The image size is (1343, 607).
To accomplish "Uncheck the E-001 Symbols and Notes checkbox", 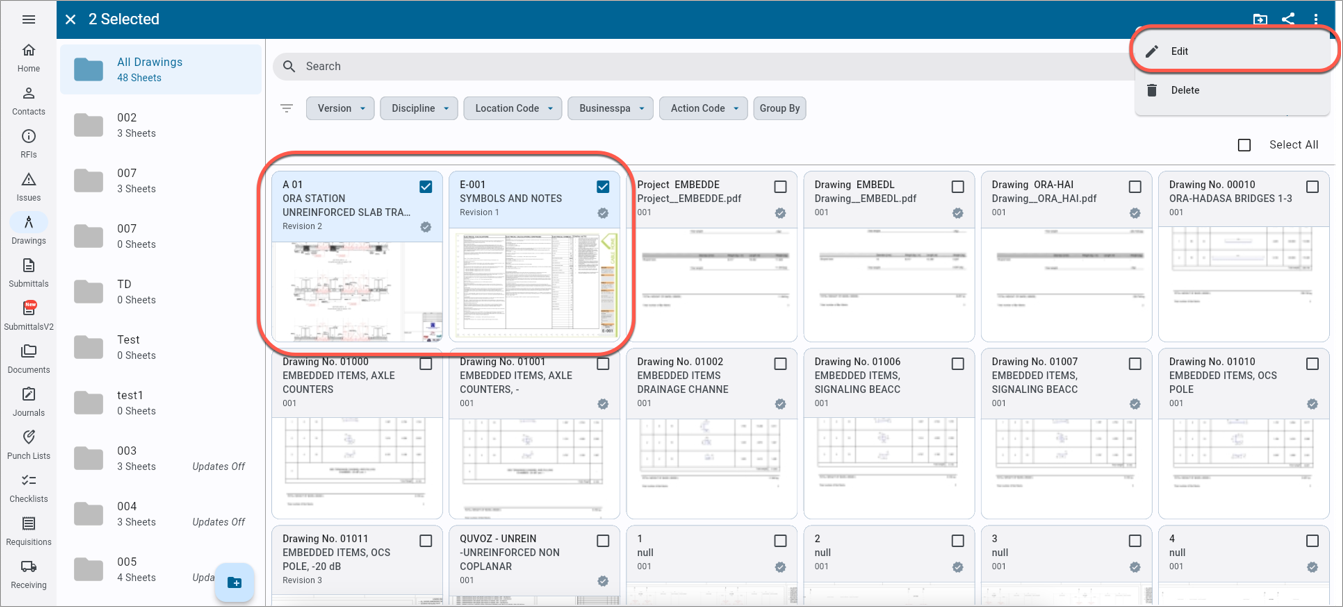I will [603, 187].
